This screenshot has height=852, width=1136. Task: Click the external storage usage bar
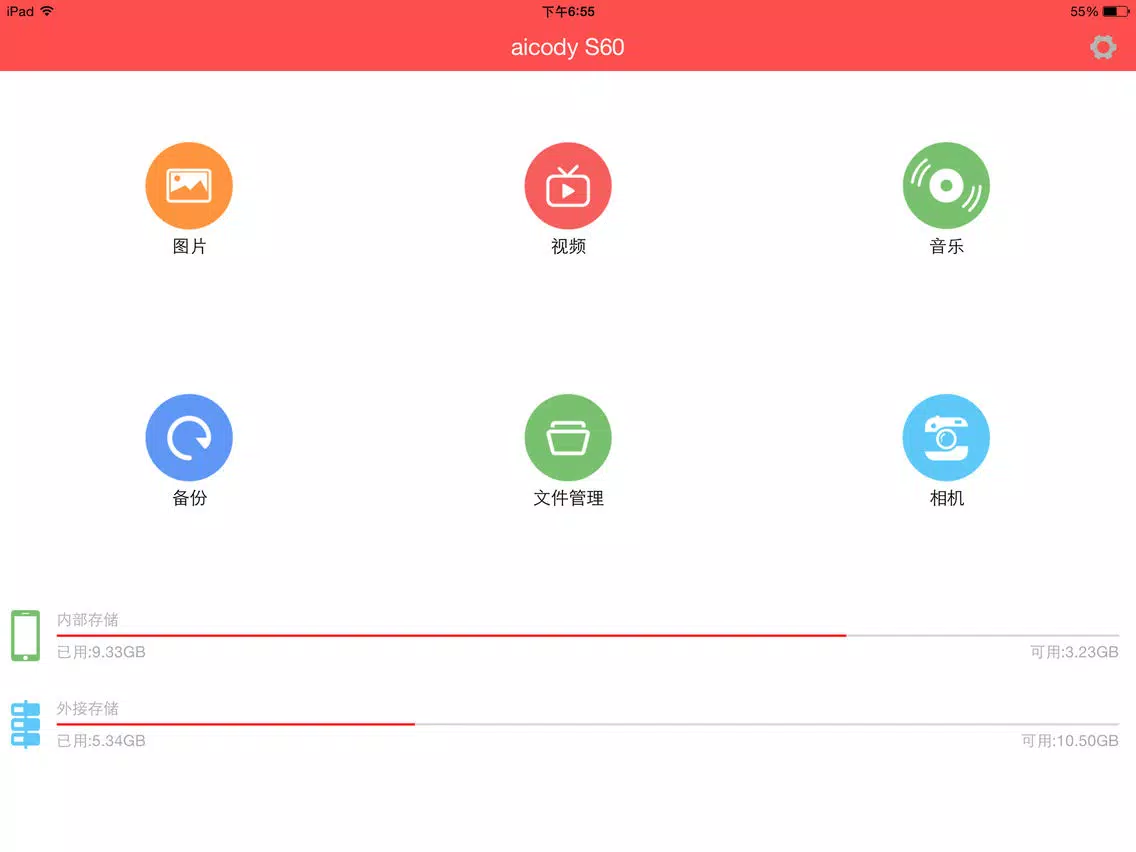[588, 724]
